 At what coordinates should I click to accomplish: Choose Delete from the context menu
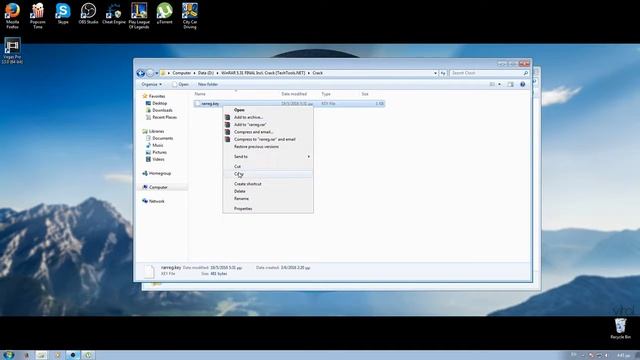(x=268, y=191)
